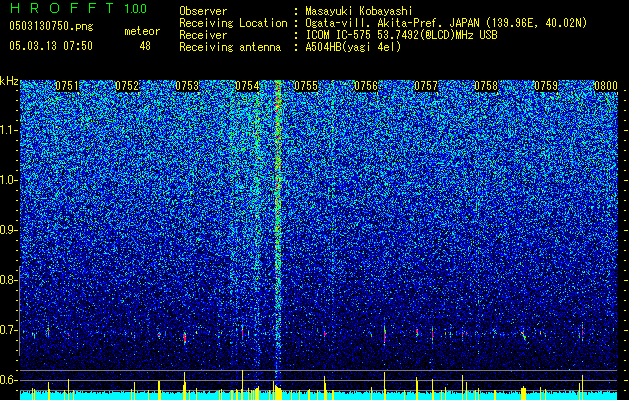Click the 0.8 kHz axis label
This screenshot has width=629, height=400.
coord(8,280)
